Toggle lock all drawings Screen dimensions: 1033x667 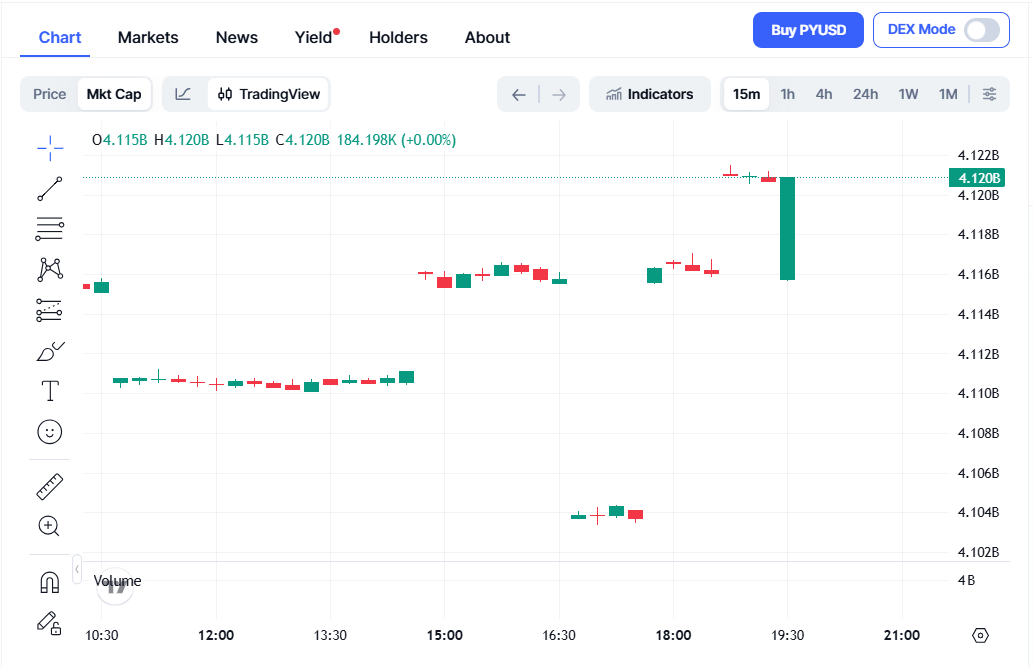click(x=50, y=622)
